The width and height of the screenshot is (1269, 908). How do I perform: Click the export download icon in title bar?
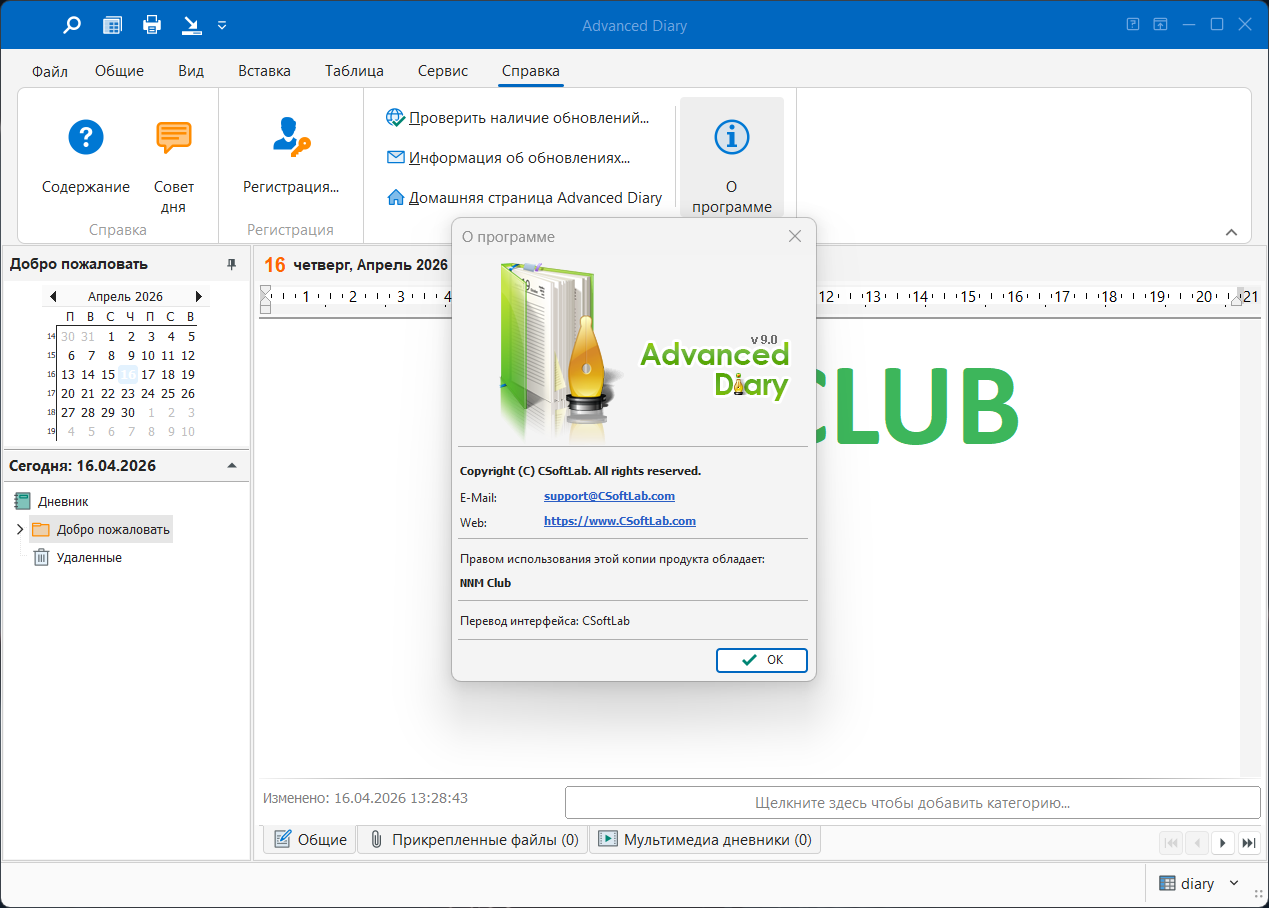pos(191,25)
